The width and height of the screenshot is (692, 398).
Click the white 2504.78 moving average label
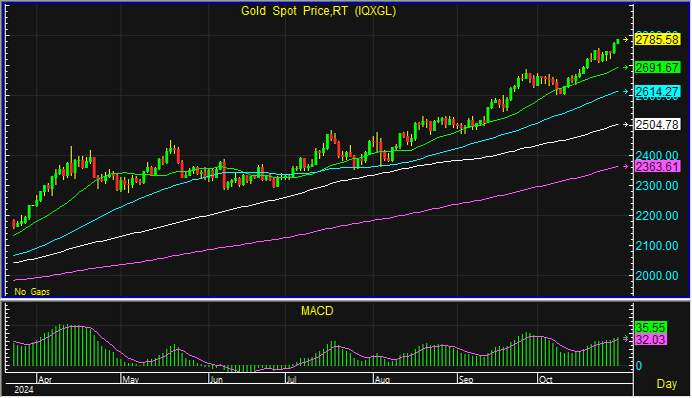click(x=657, y=125)
